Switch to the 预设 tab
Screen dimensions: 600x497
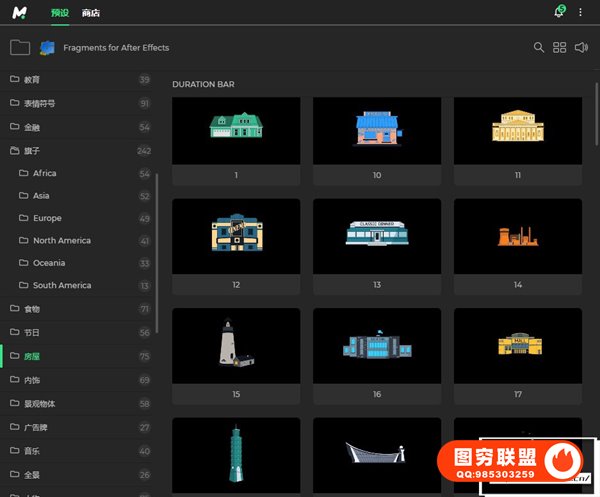(x=59, y=13)
